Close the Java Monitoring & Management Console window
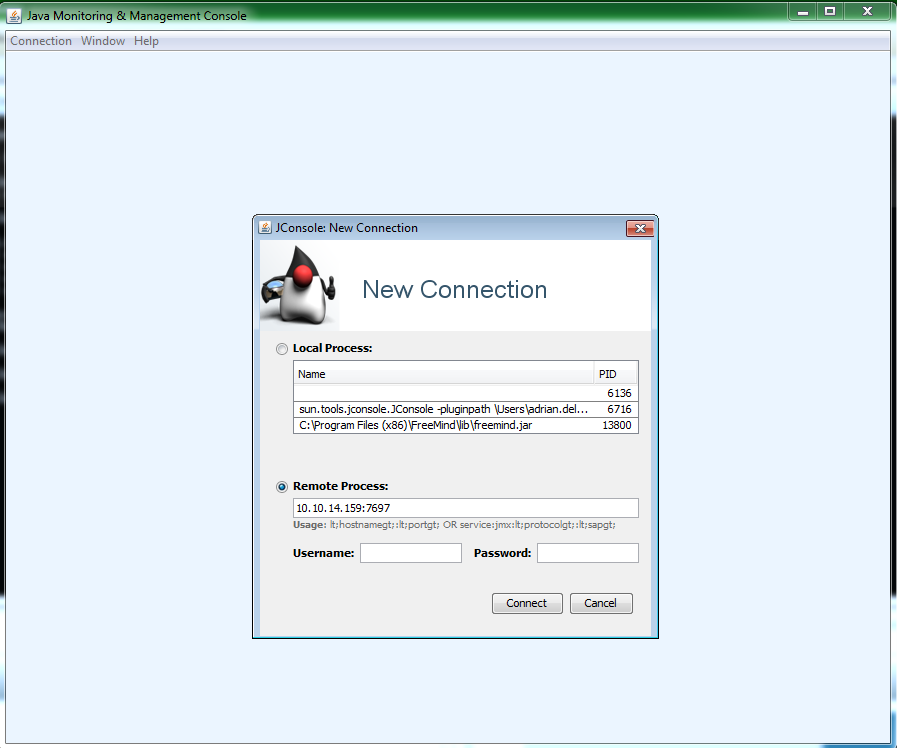Image resolution: width=897 pixels, height=748 pixels. tap(867, 11)
